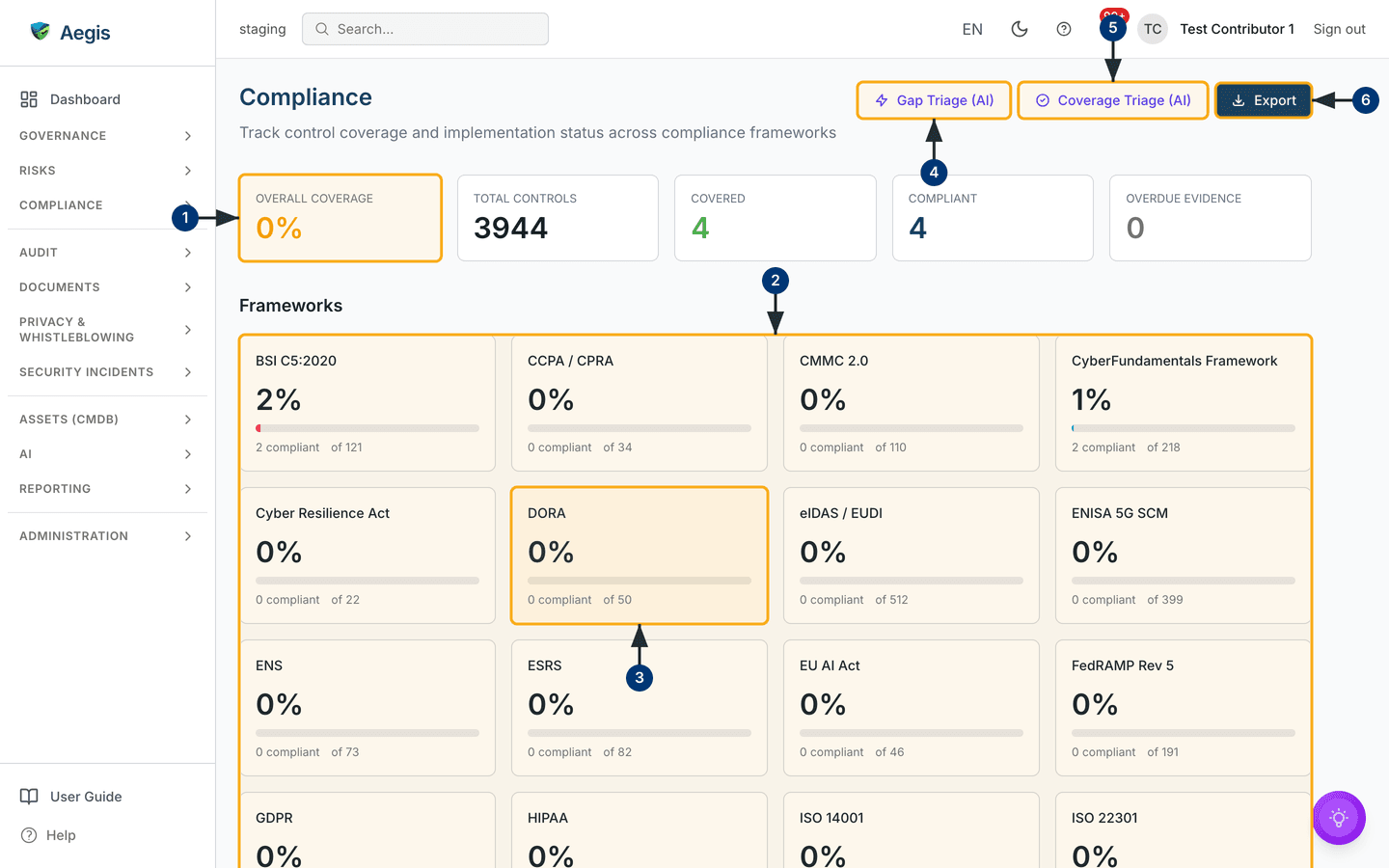Screen dimensions: 1389x868
Task: Open the HIPAA framework card
Action: pos(640,830)
